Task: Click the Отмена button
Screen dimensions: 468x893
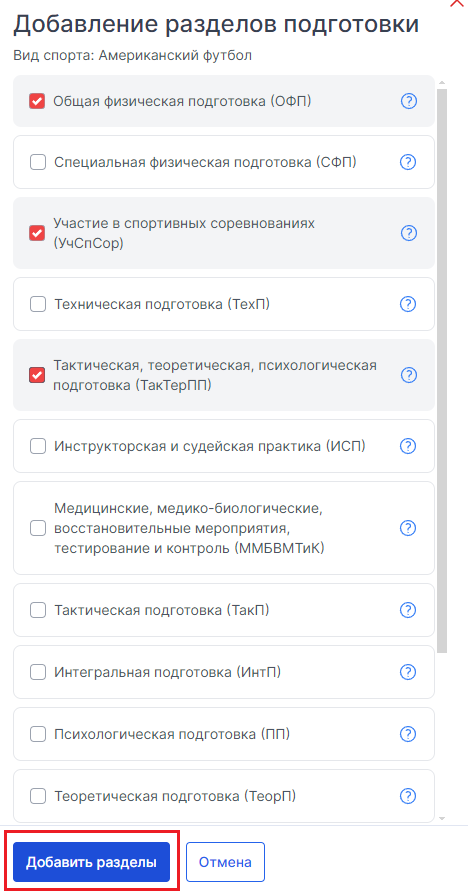Action: [x=225, y=862]
